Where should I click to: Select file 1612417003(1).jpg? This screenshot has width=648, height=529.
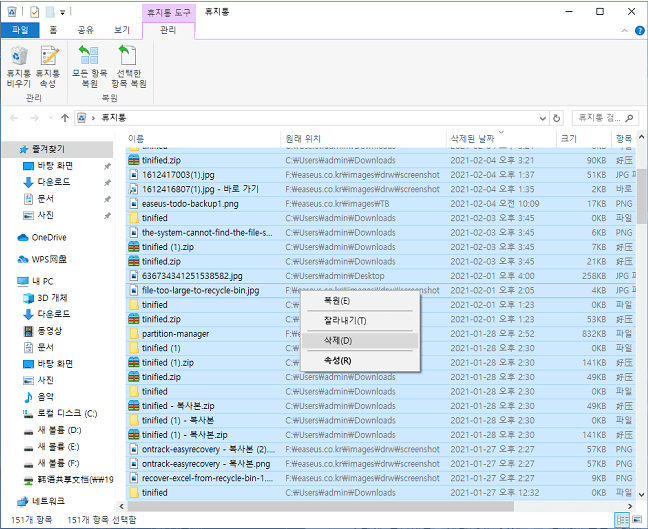[x=381, y=175]
